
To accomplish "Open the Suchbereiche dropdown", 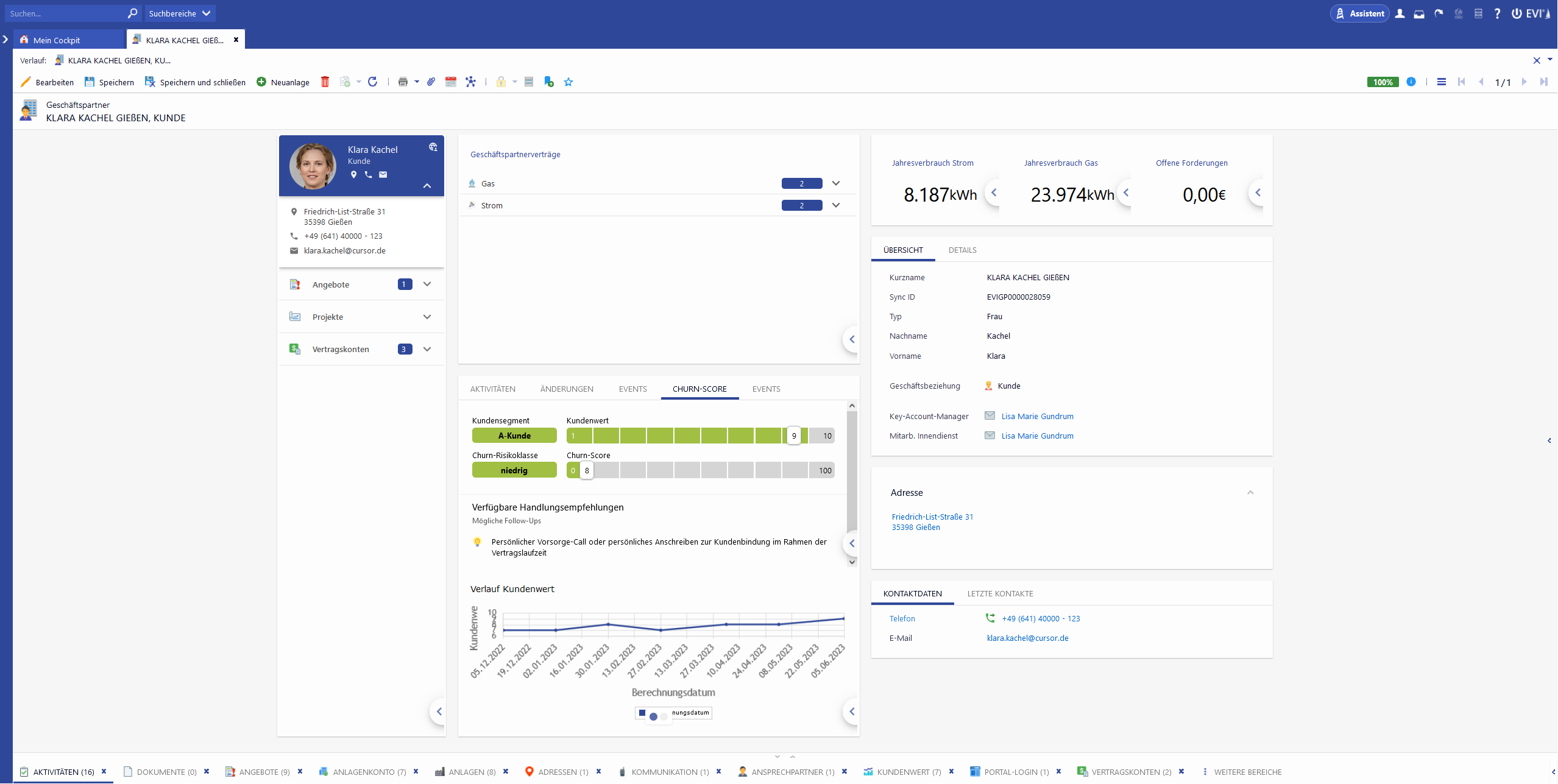I will [180, 13].
